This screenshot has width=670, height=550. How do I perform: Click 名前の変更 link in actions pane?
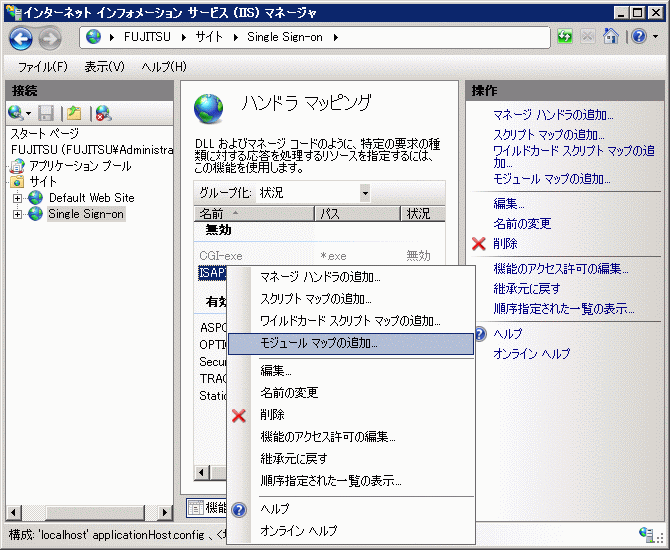click(522, 224)
